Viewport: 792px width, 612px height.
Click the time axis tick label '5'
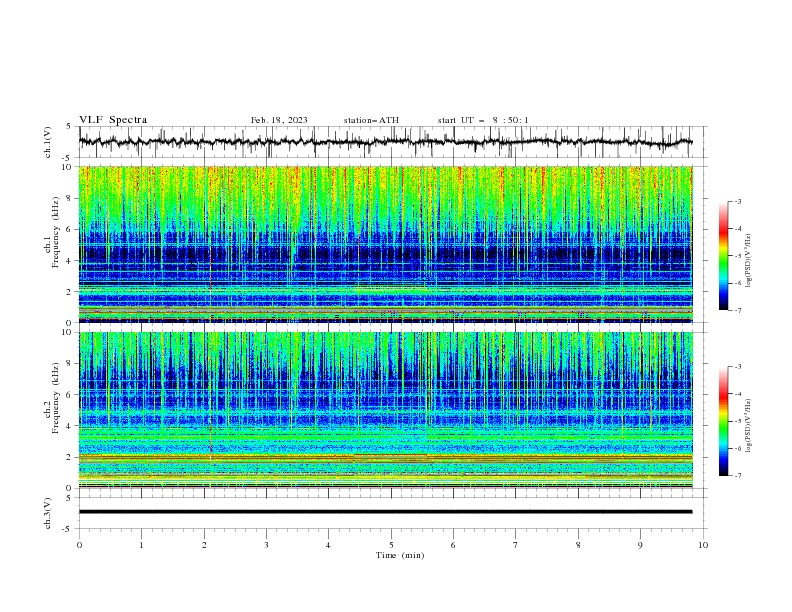391,545
